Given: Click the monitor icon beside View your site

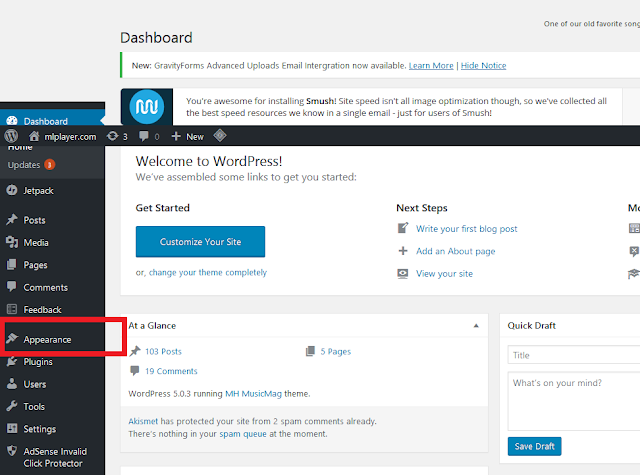Looking at the screenshot, I should pyautogui.click(x=403, y=273).
